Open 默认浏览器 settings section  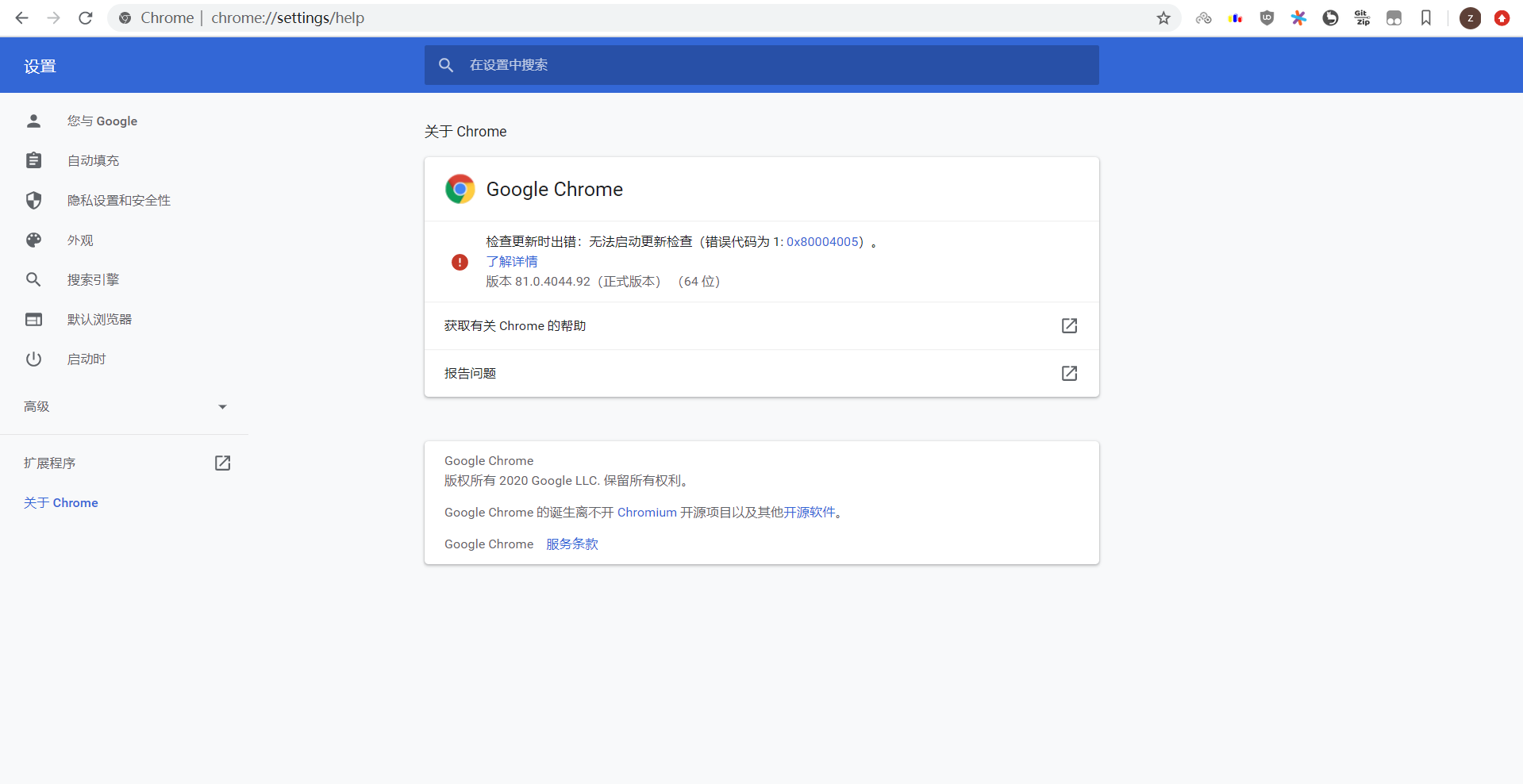(99, 319)
